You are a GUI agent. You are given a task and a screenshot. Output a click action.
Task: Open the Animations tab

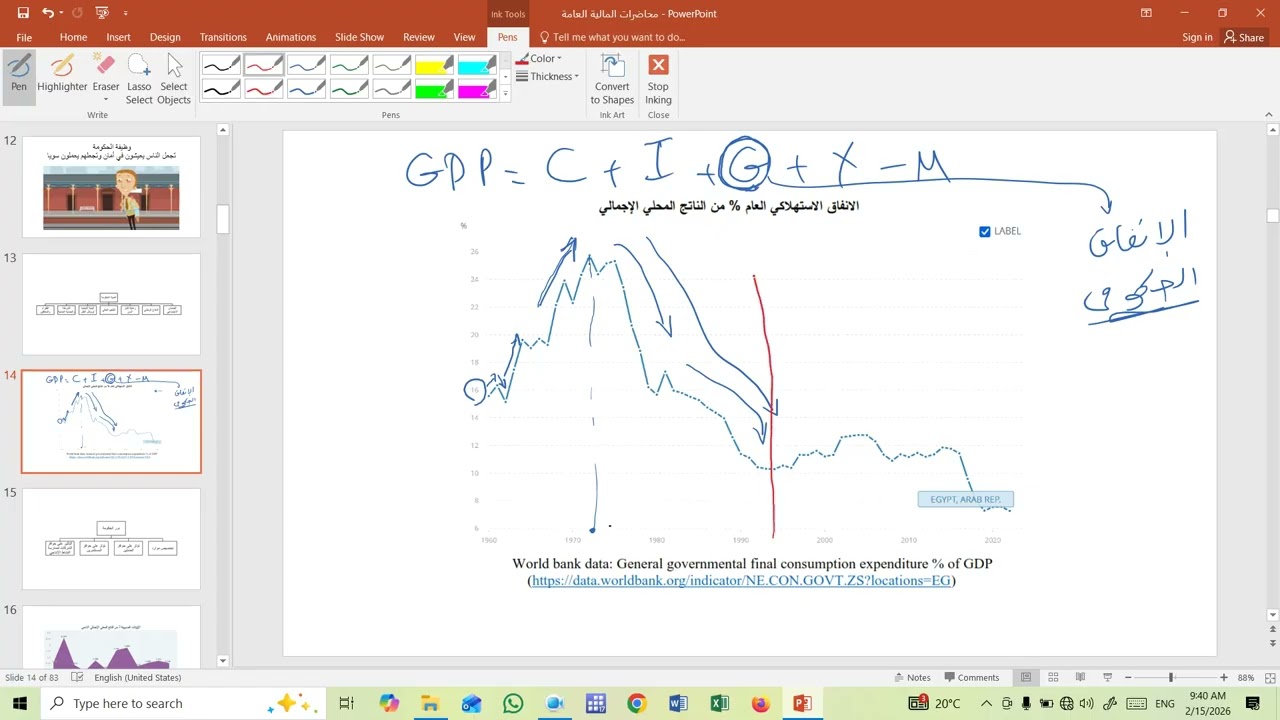click(291, 37)
